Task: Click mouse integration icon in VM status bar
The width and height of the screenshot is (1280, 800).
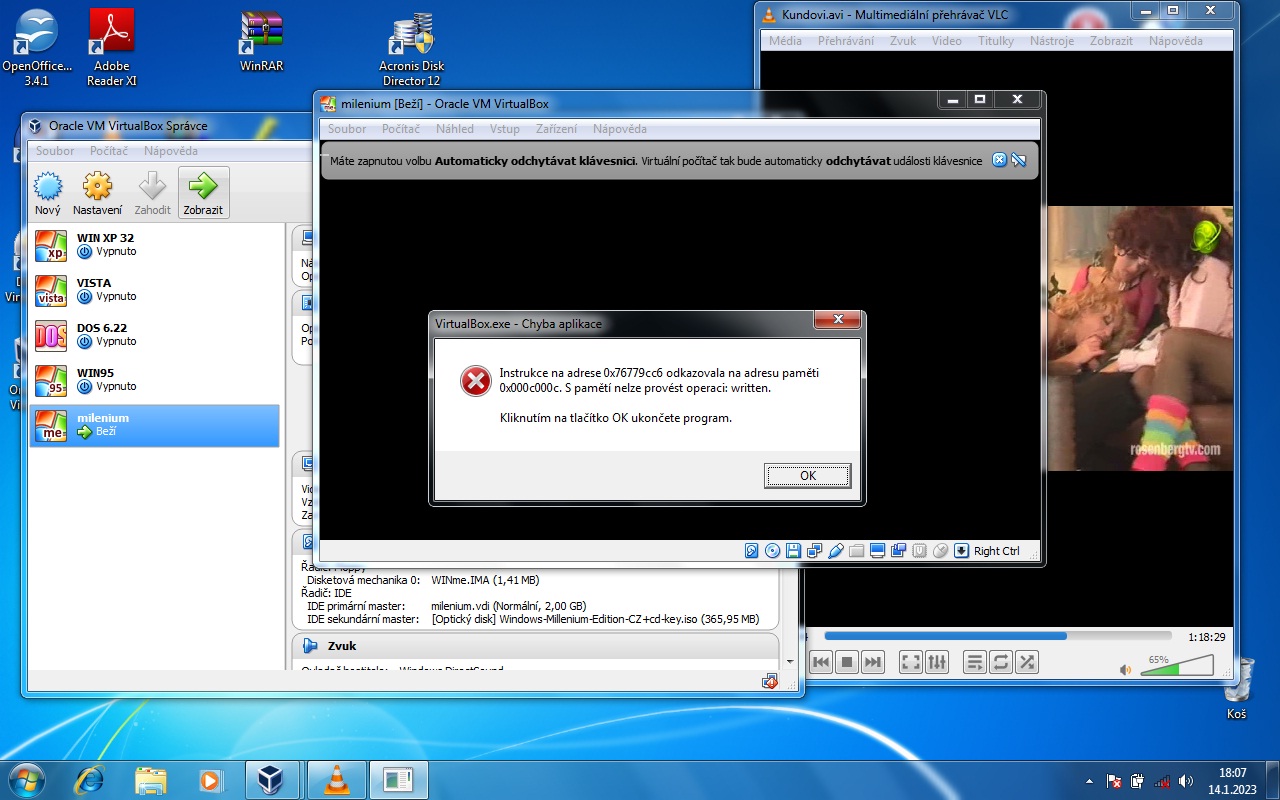Action: click(x=940, y=551)
